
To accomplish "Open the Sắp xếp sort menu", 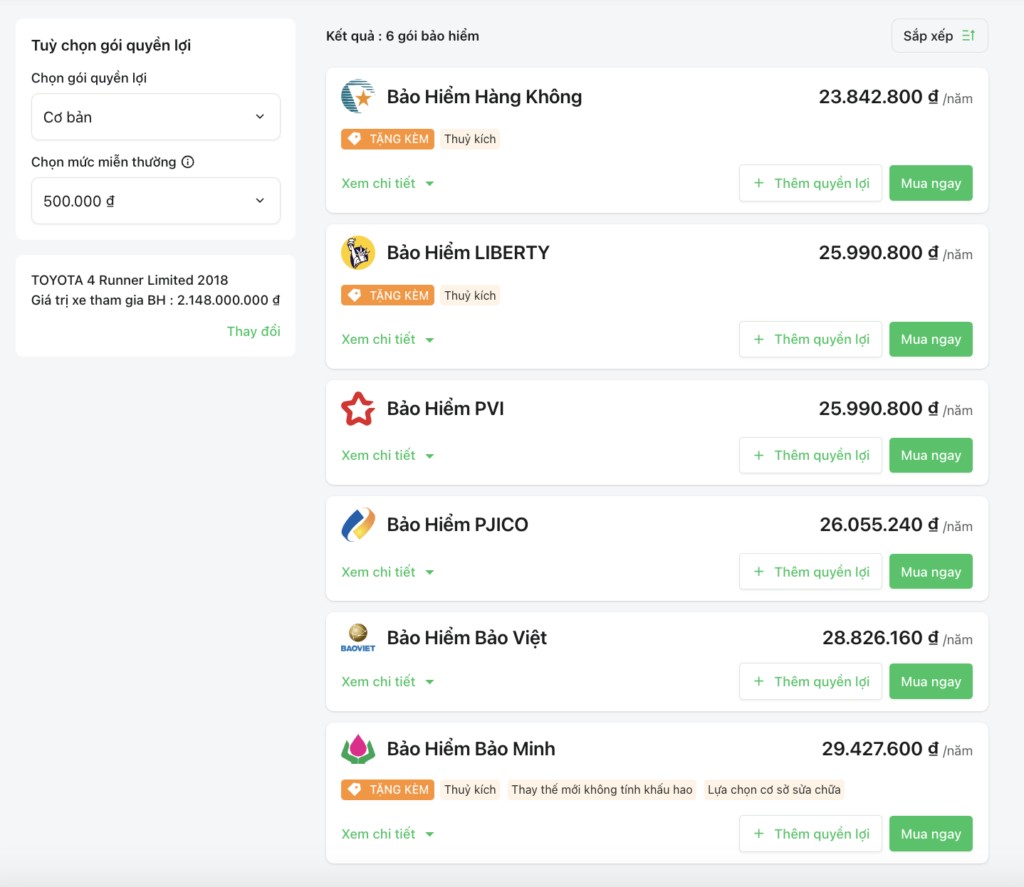I will [x=939, y=36].
